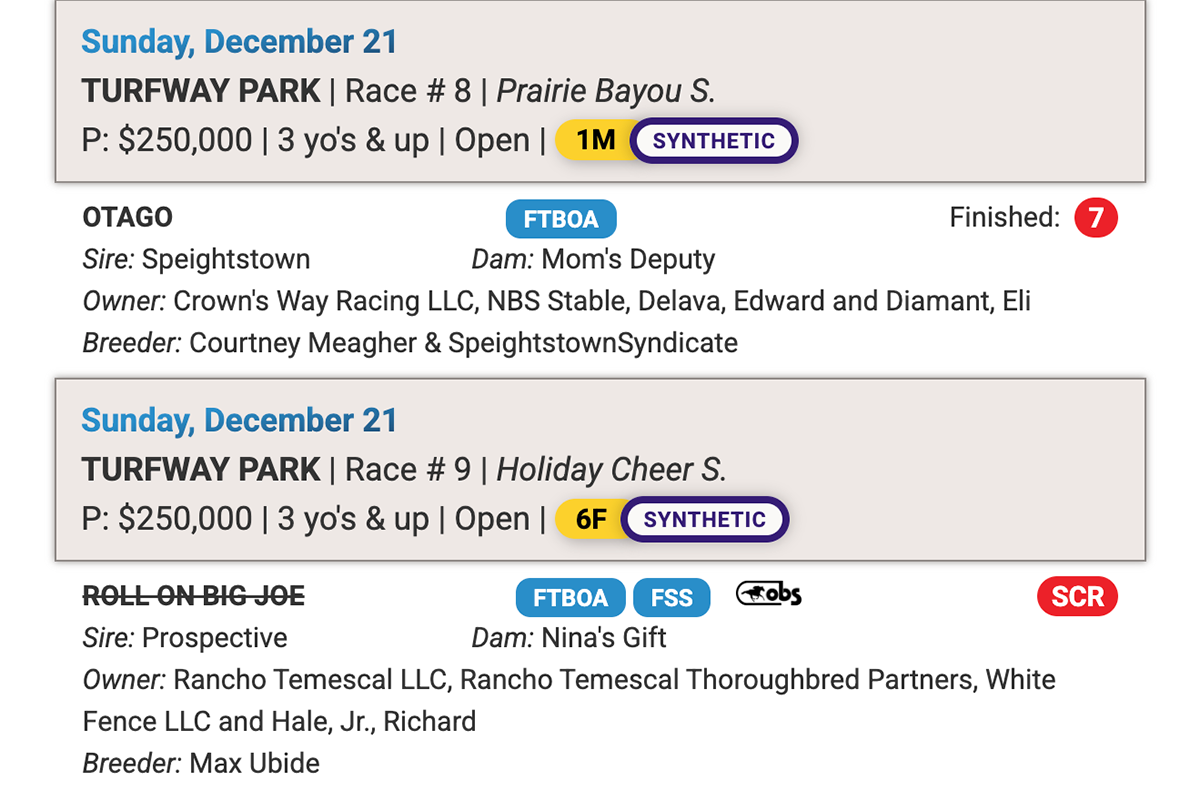Click the FTBOA badge next to Otago
The image size is (1200, 791).
560,219
